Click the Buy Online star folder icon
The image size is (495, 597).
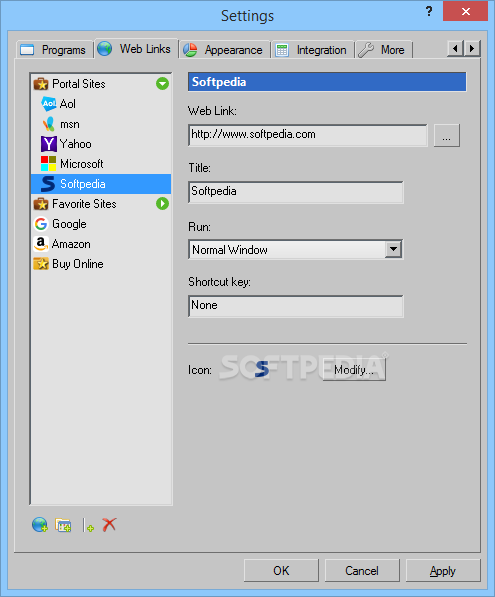(x=41, y=264)
